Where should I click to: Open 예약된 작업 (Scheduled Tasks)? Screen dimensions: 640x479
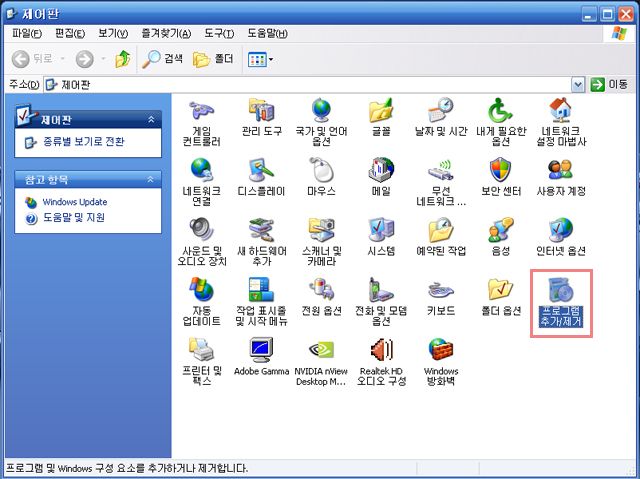click(441, 237)
